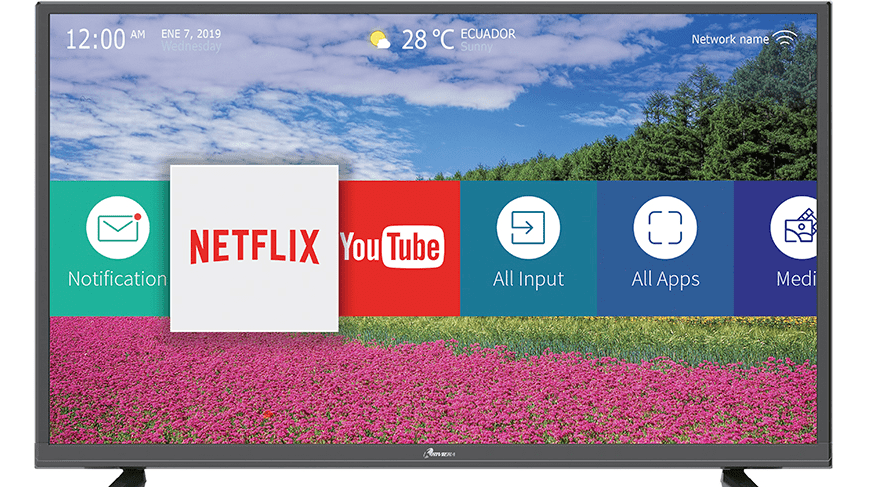Screen dimensions: 880x487
Task: Click the sunny weather icon
Action: [380, 40]
